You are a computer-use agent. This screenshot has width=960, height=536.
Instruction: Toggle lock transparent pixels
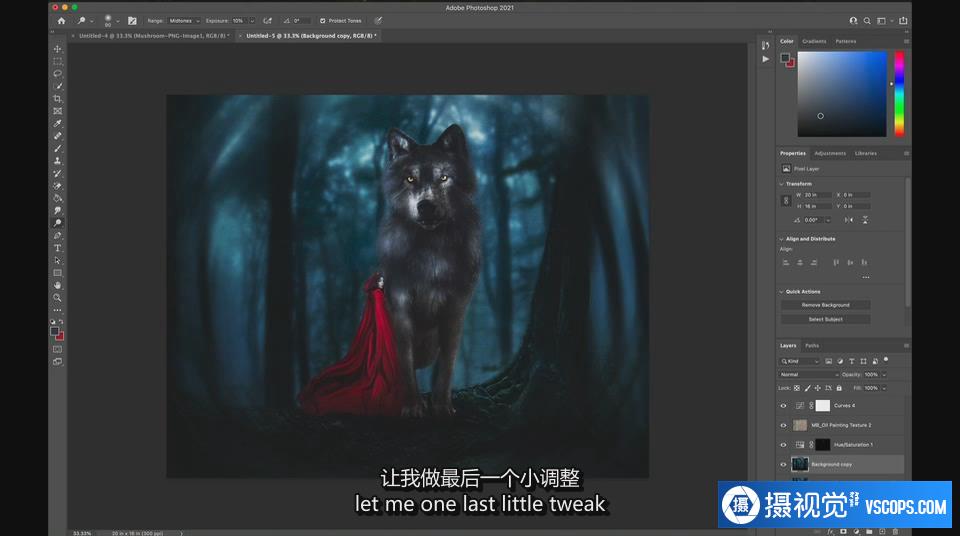point(797,388)
